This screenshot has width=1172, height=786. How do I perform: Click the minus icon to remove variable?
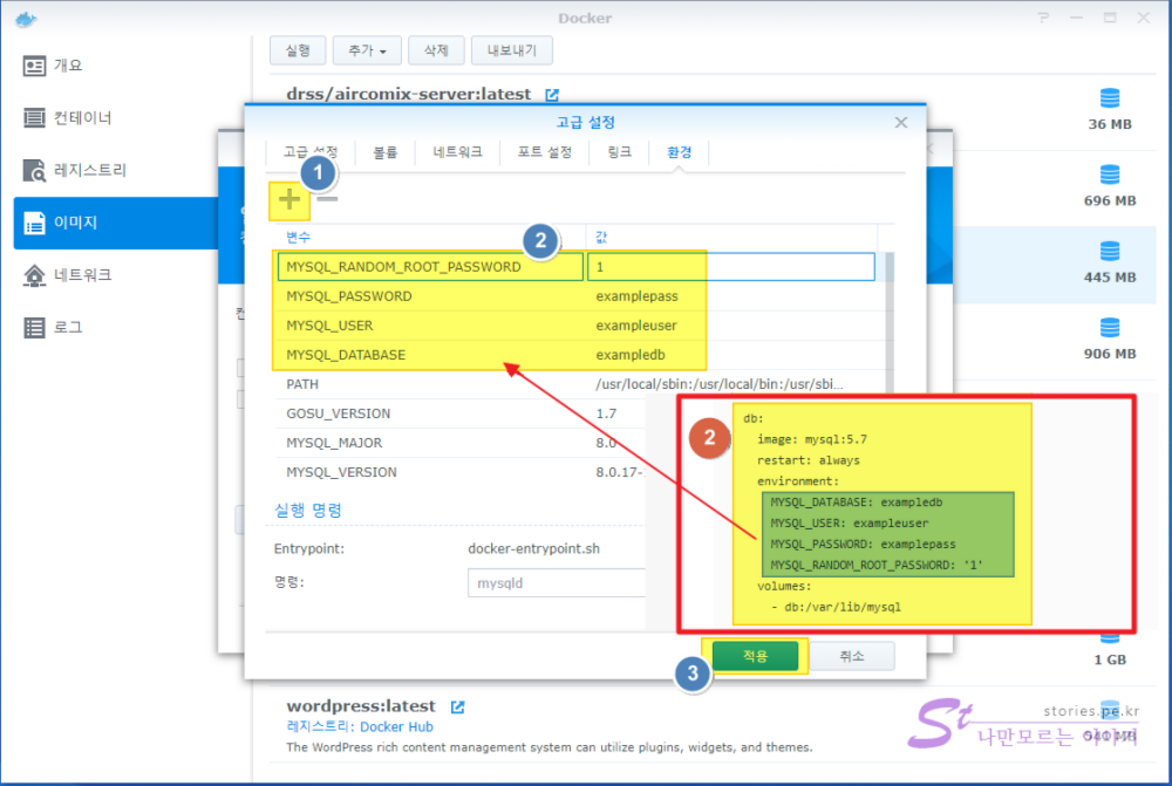327,199
